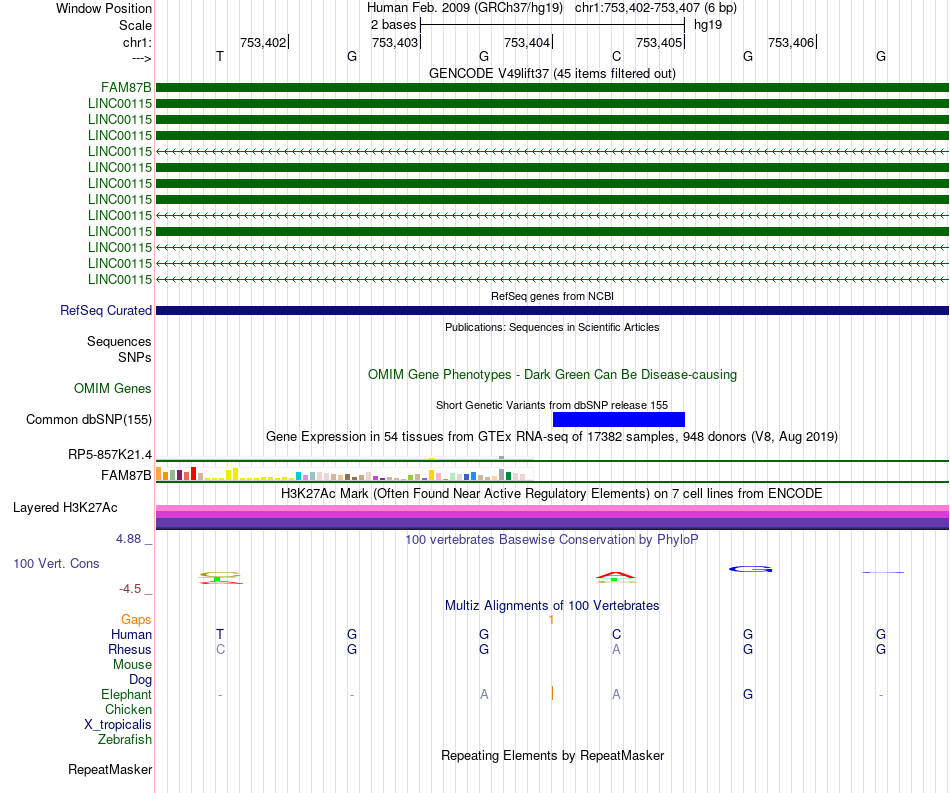
Task: Click the Mouse species label
Action: click(132, 665)
